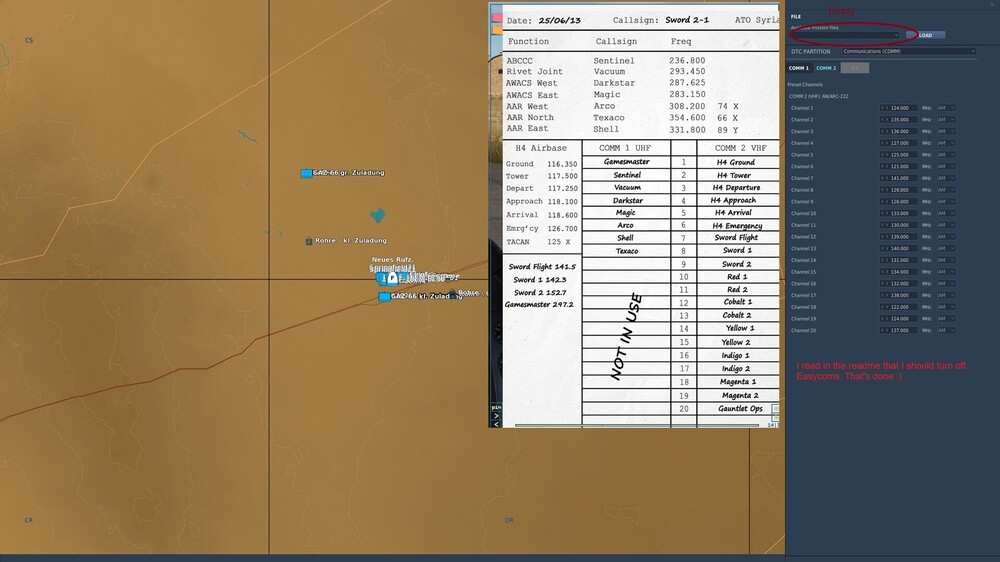
Task: Select the GAZ-66 kl. Zuladung truck marker
Action: pos(384,297)
